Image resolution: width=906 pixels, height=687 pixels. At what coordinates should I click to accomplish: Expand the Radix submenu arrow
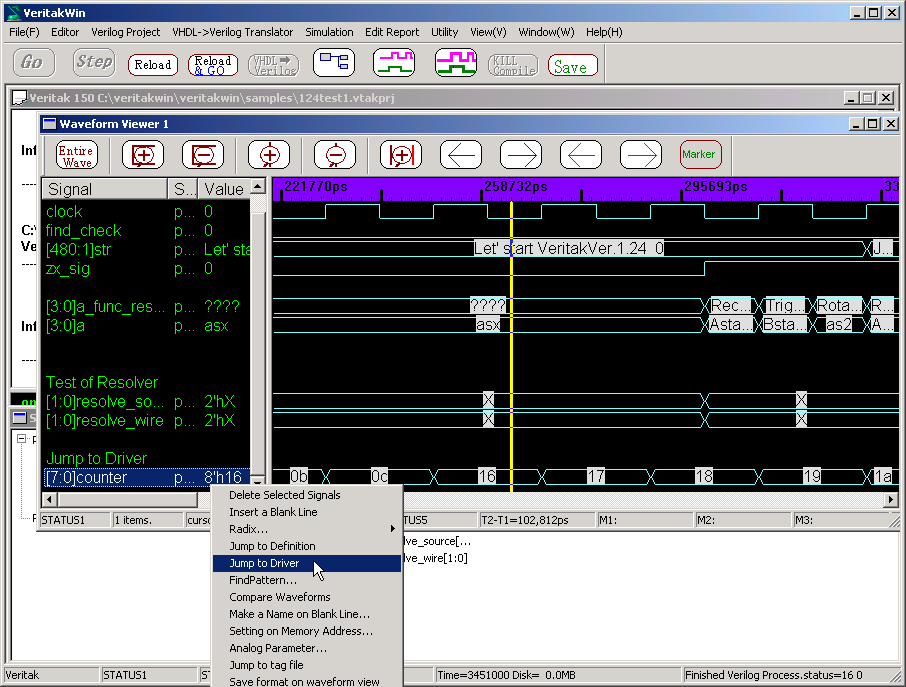point(392,529)
